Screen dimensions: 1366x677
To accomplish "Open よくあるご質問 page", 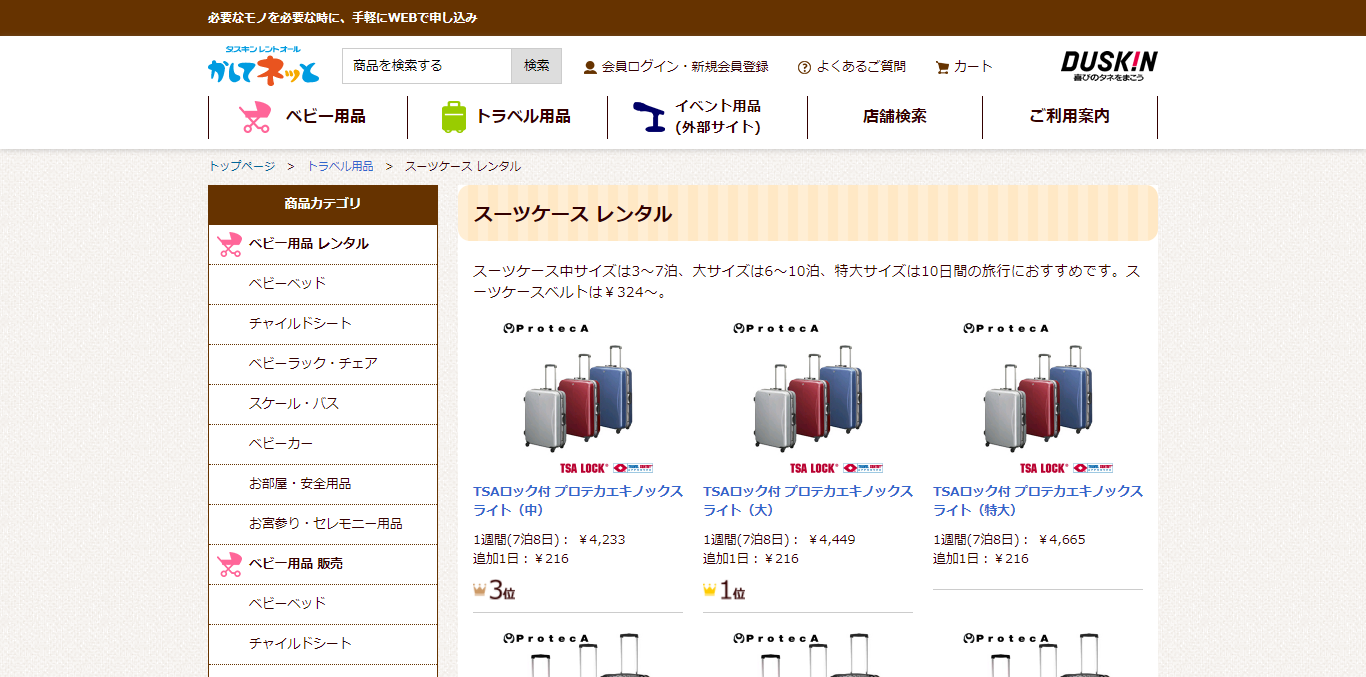I will [x=861, y=67].
